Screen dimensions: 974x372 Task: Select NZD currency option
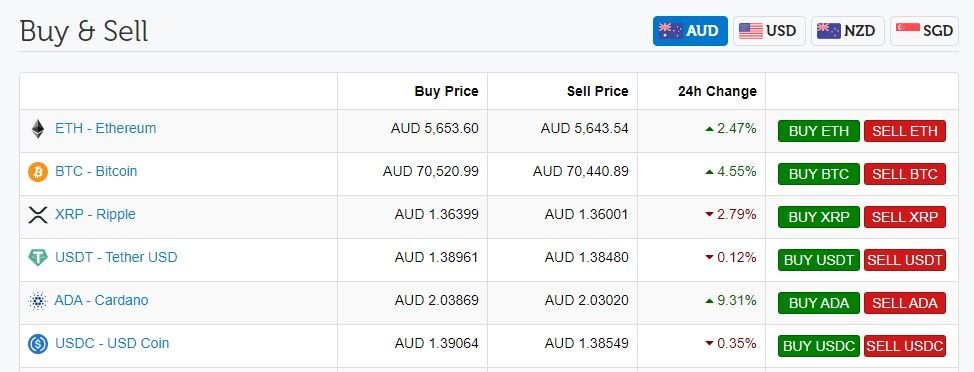pos(847,31)
